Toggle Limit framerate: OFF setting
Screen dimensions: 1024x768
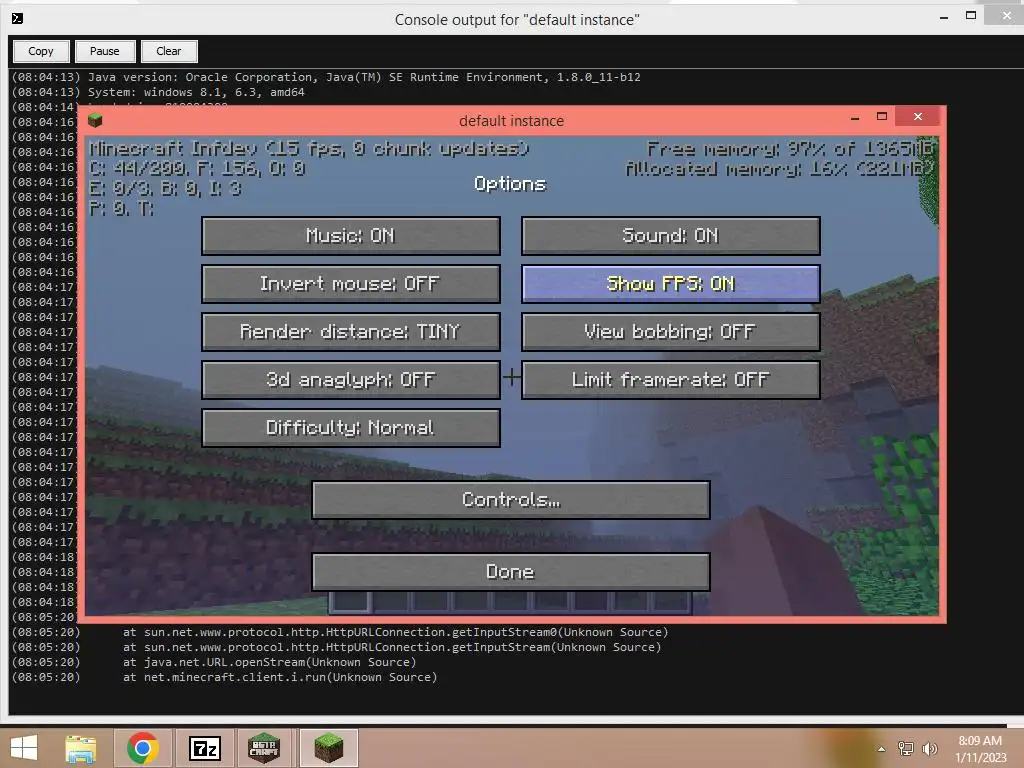(671, 379)
